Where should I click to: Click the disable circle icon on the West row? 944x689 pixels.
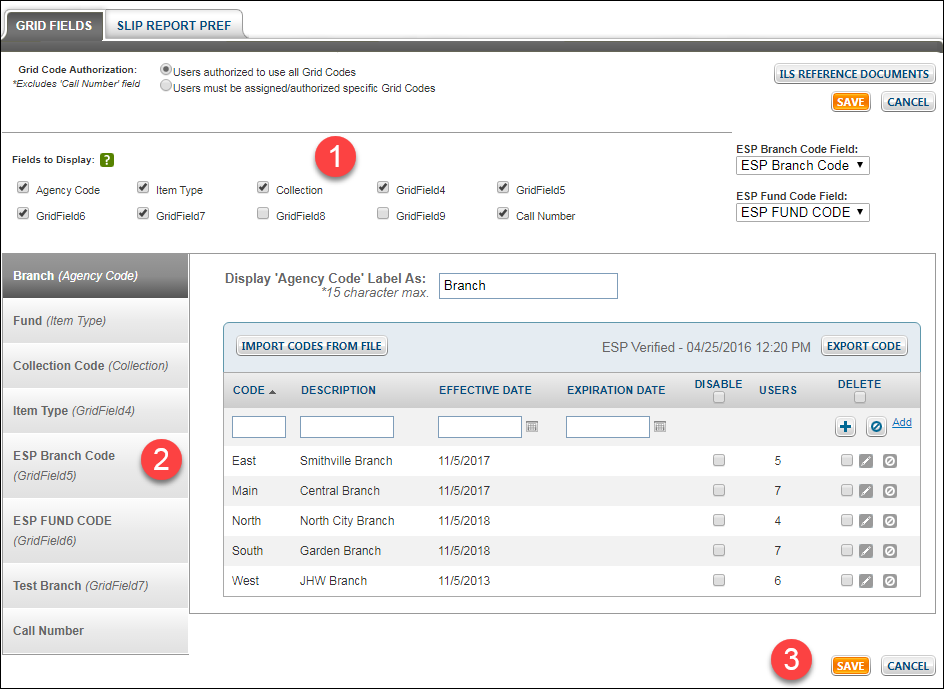[889, 580]
